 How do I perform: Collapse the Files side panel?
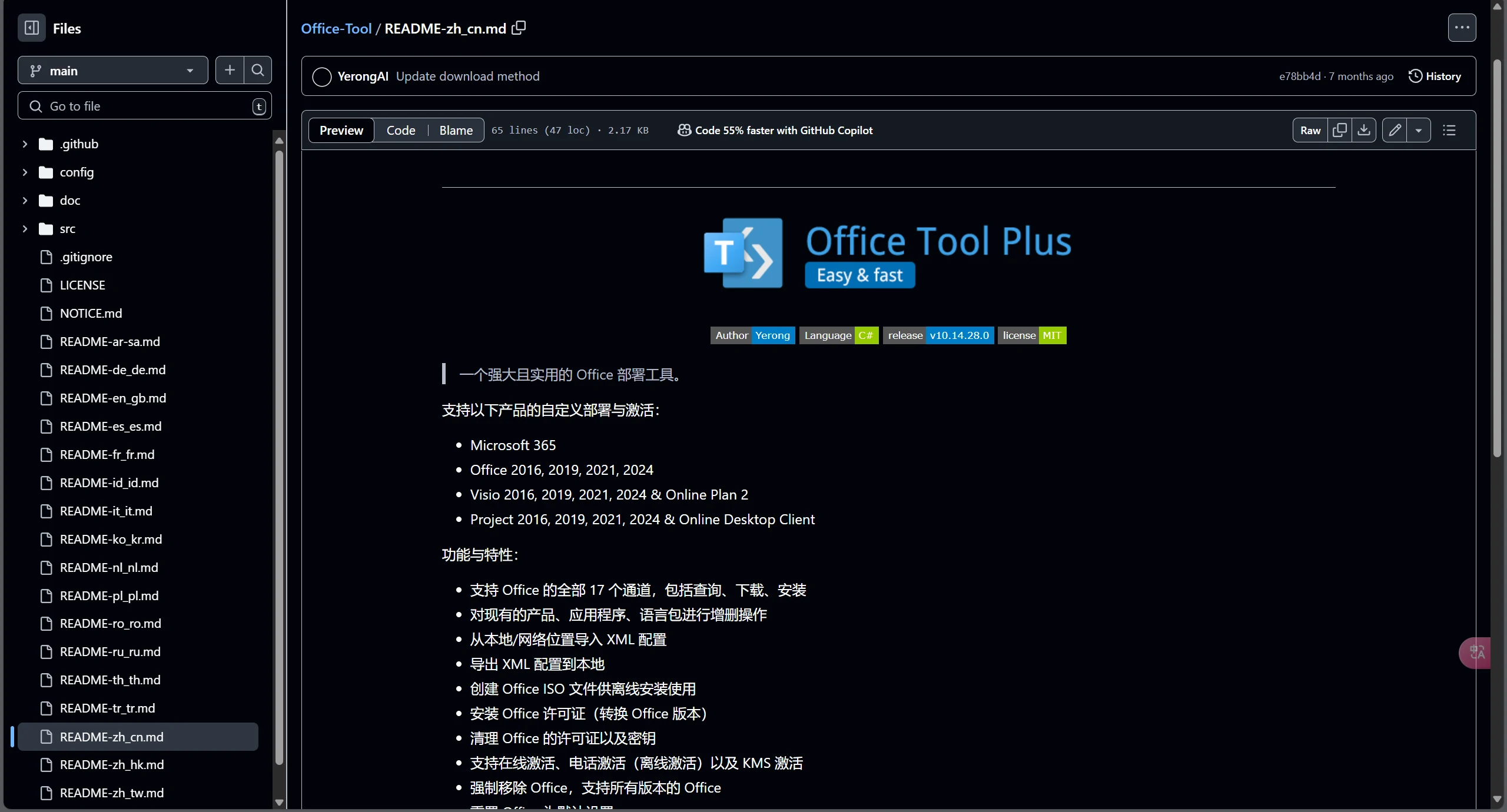coord(31,28)
